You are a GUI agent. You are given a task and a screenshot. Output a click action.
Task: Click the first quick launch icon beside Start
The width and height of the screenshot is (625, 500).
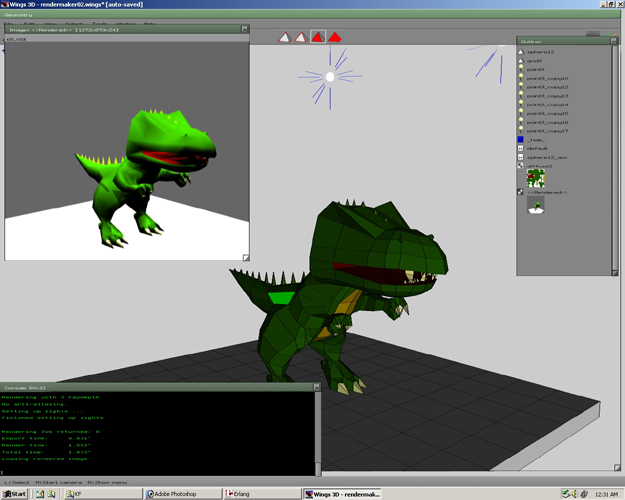(40, 494)
